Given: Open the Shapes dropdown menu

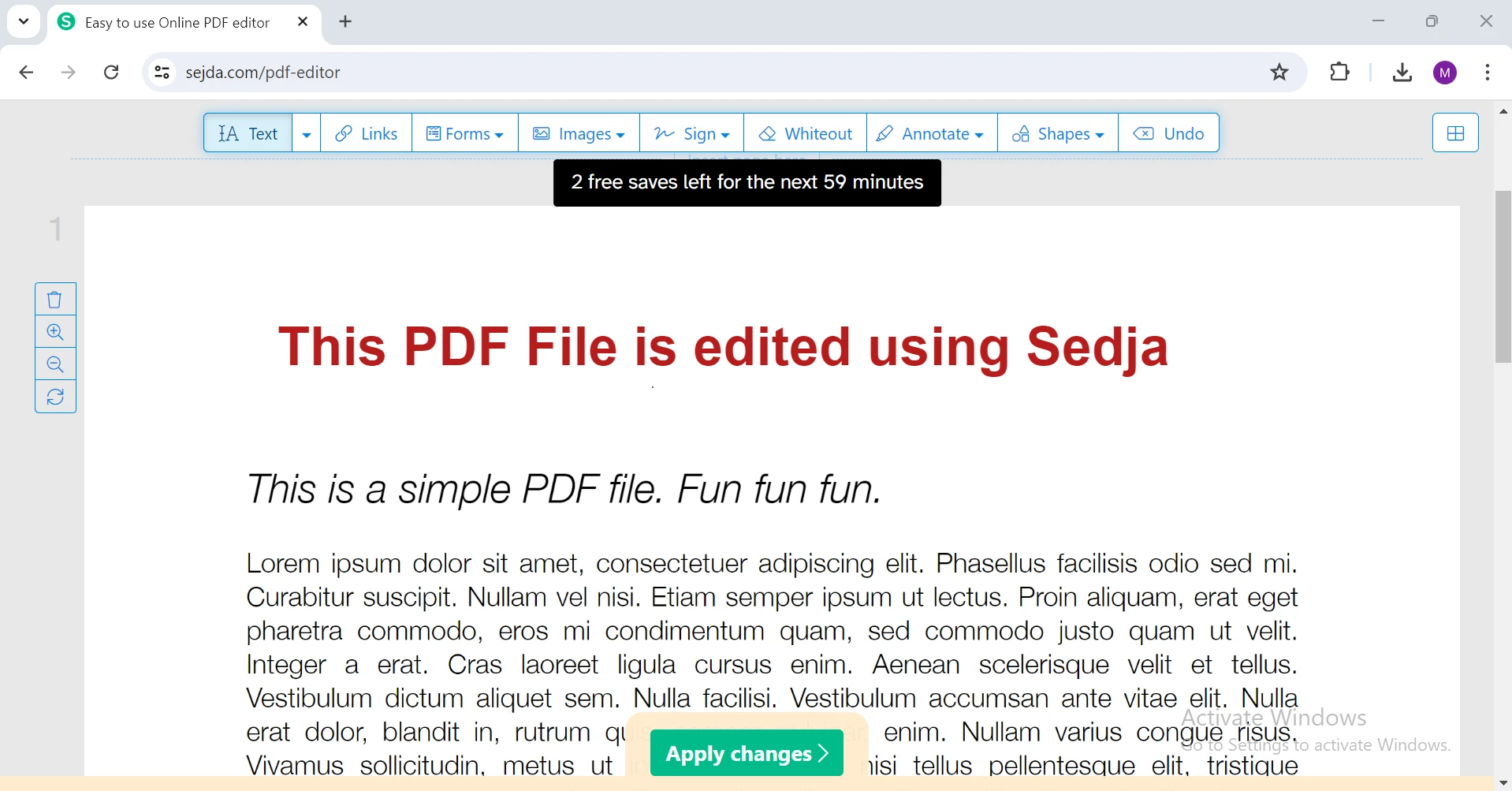Looking at the screenshot, I should (1058, 133).
